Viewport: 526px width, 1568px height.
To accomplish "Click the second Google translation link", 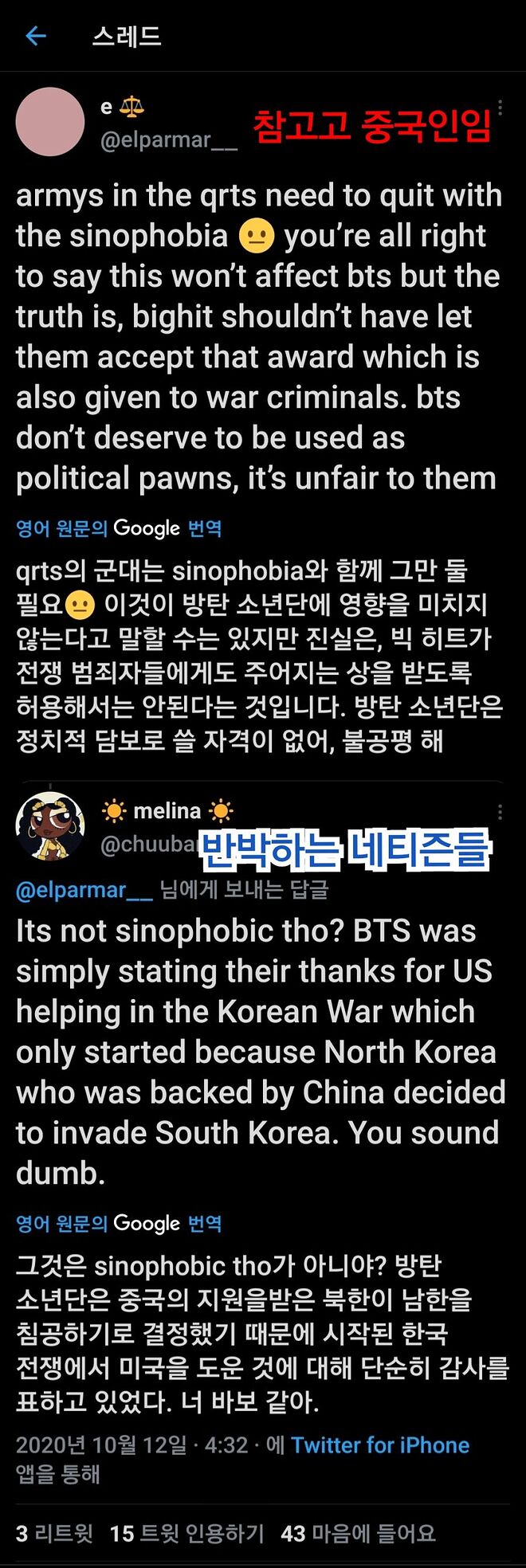I will coord(119,1223).
